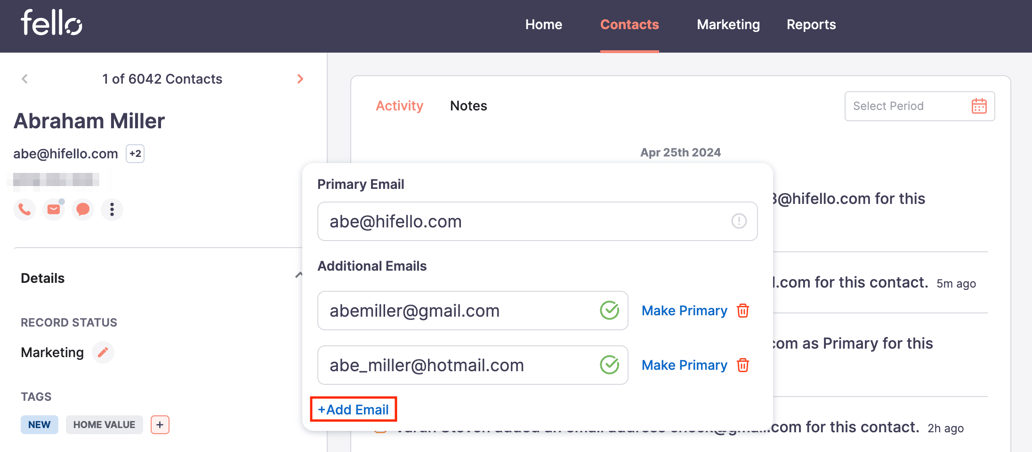
Task: Open the three-dot more options menu
Action: point(112,209)
